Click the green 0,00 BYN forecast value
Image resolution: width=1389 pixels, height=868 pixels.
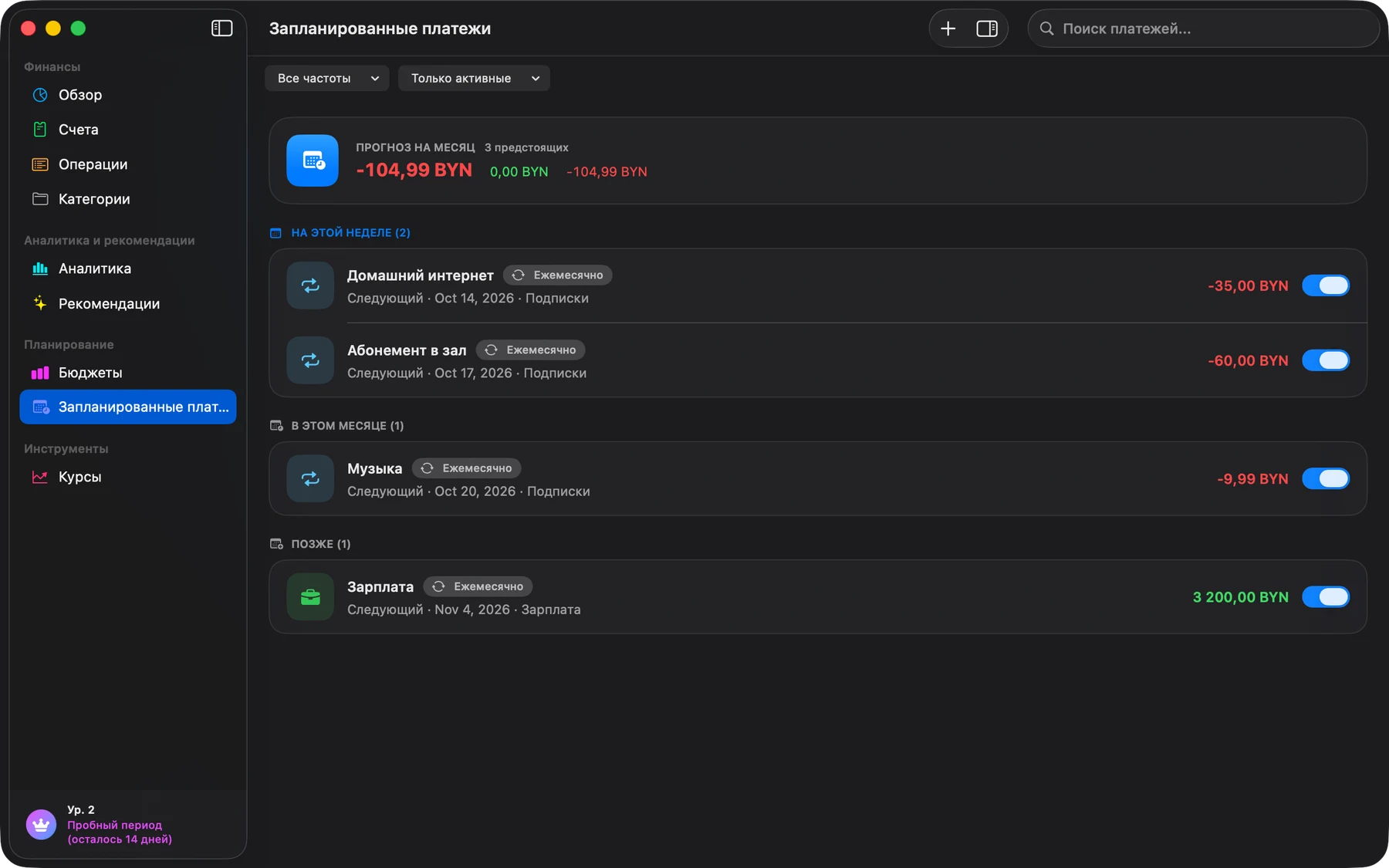pos(519,171)
